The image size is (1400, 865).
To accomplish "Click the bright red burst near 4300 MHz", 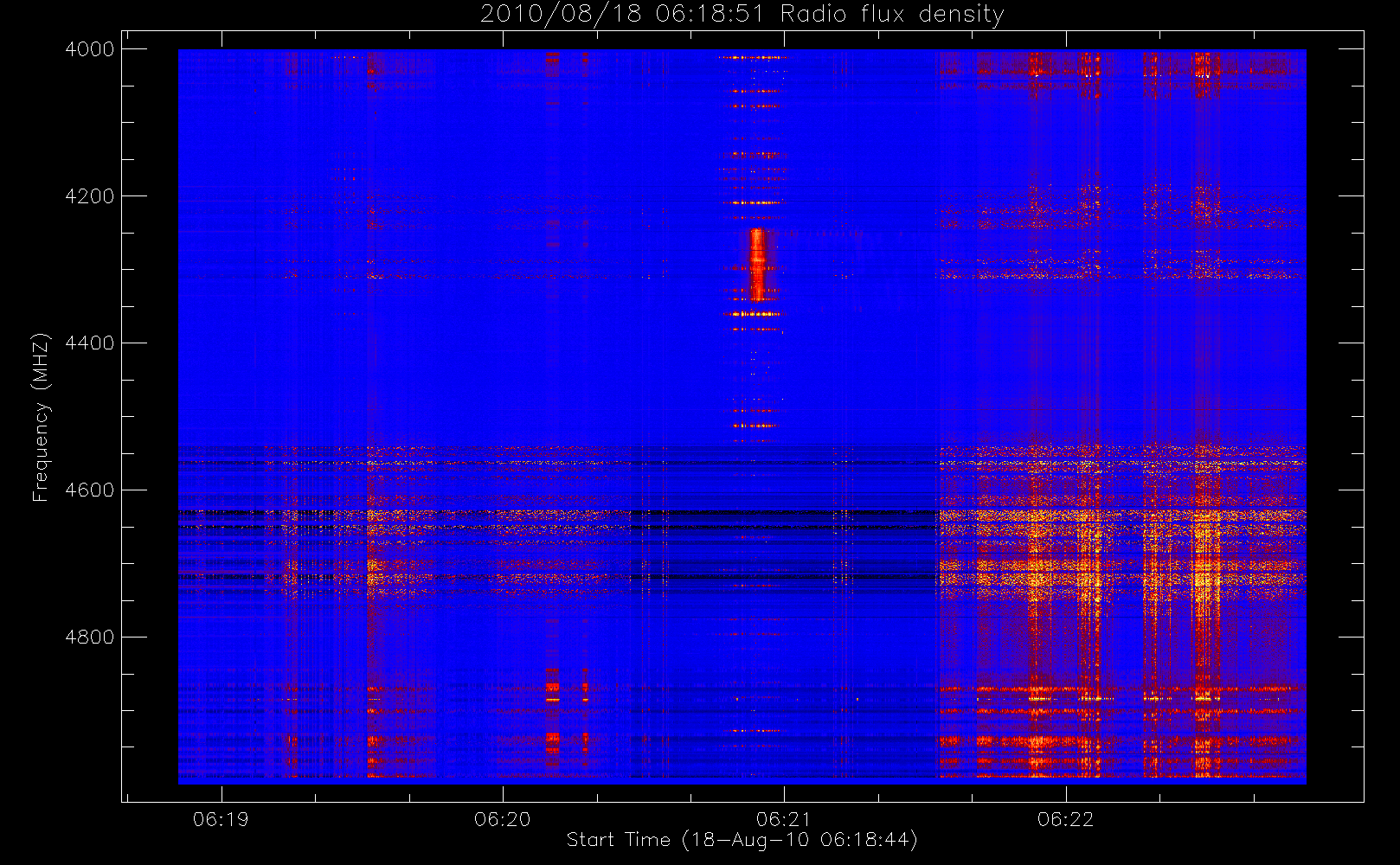I will point(757,264).
